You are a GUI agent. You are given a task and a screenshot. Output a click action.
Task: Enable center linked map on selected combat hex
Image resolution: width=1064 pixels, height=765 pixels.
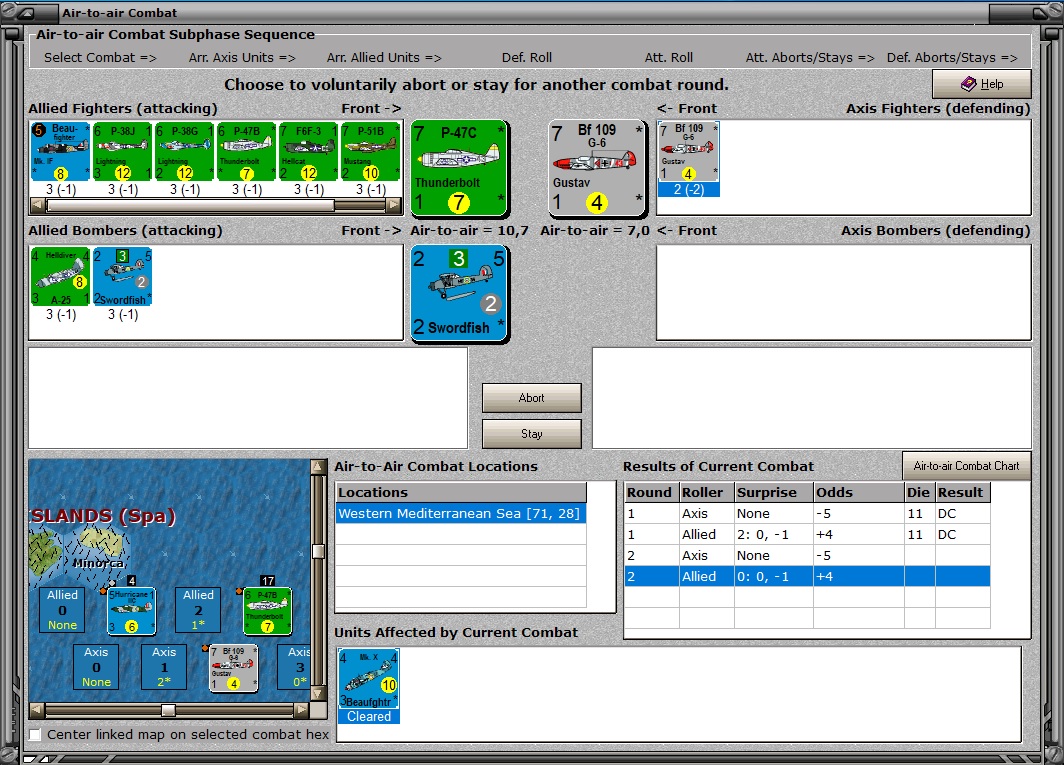35,734
